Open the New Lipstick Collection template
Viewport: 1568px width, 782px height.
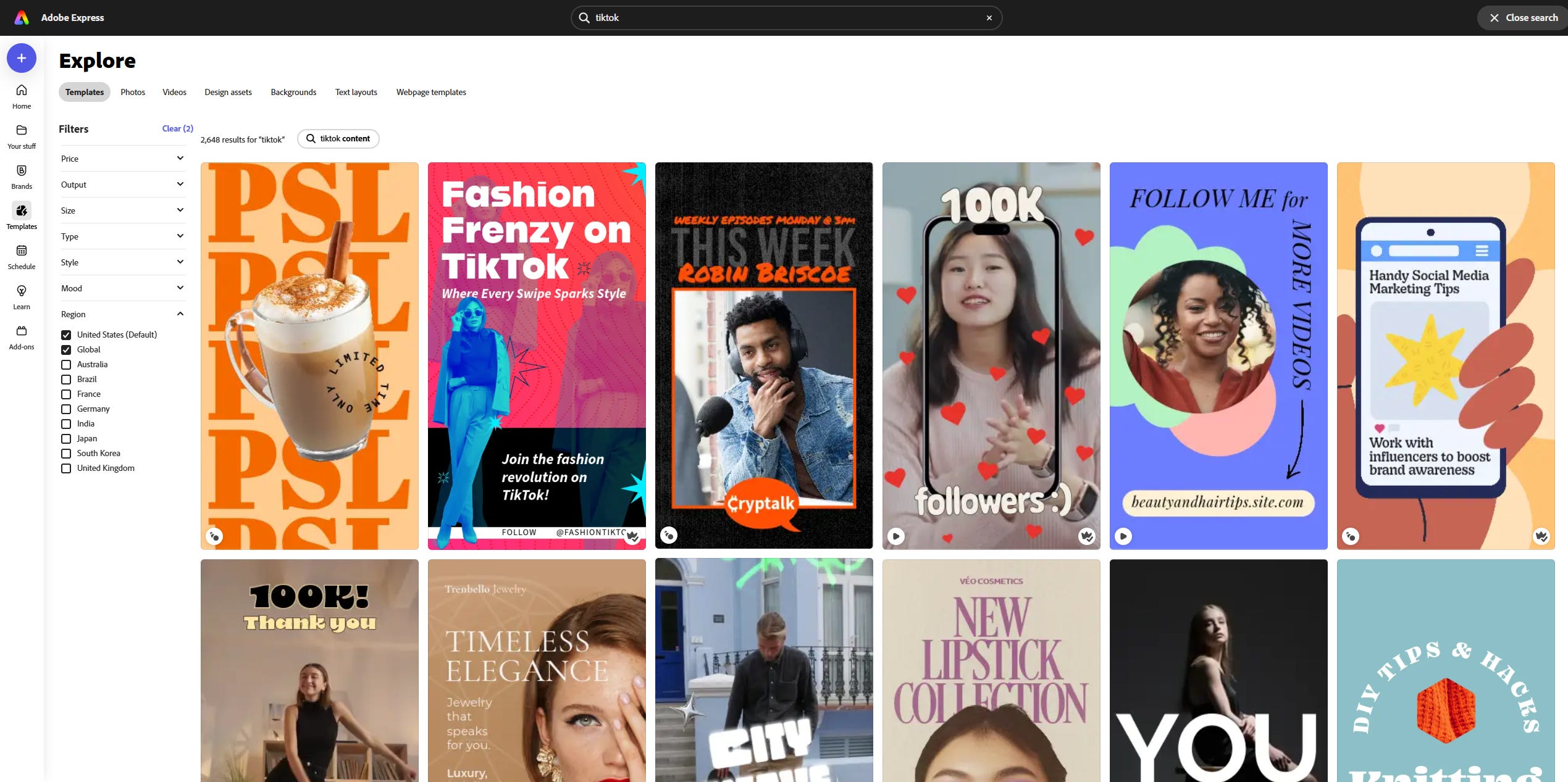[x=991, y=670]
